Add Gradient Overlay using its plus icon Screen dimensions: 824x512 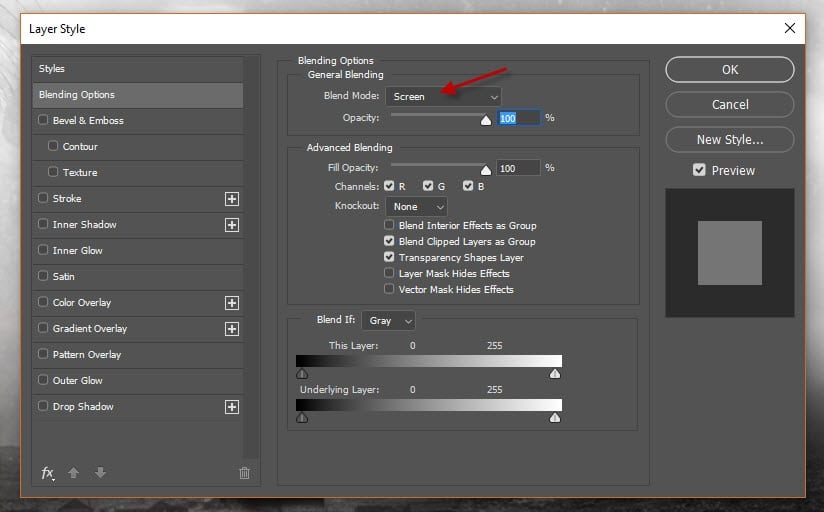[x=232, y=329]
